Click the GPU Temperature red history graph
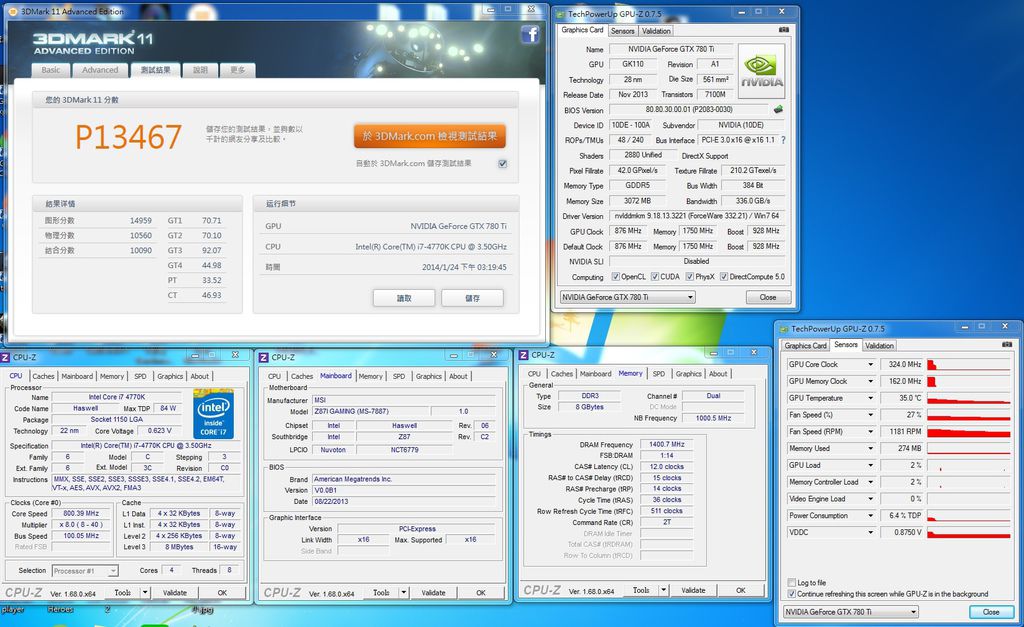Screen dimensions: 1024x627 968,398
